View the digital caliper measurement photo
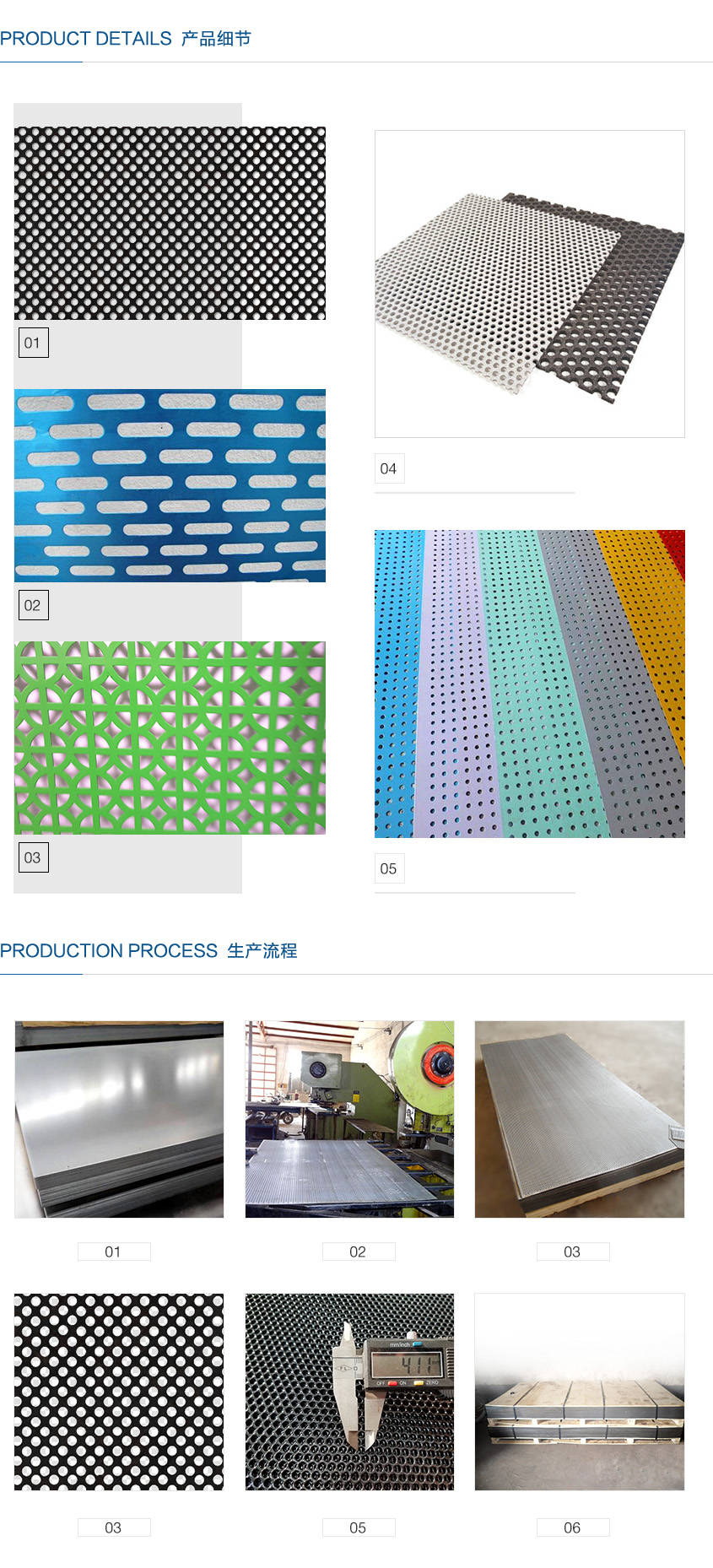The height and width of the screenshot is (1568, 713). (x=349, y=1392)
